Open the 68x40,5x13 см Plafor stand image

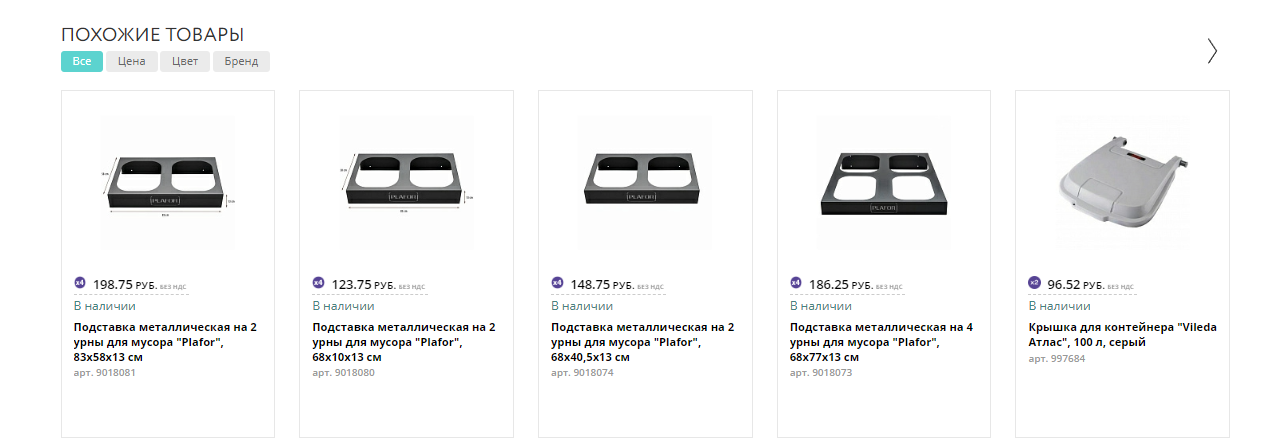pos(644,182)
